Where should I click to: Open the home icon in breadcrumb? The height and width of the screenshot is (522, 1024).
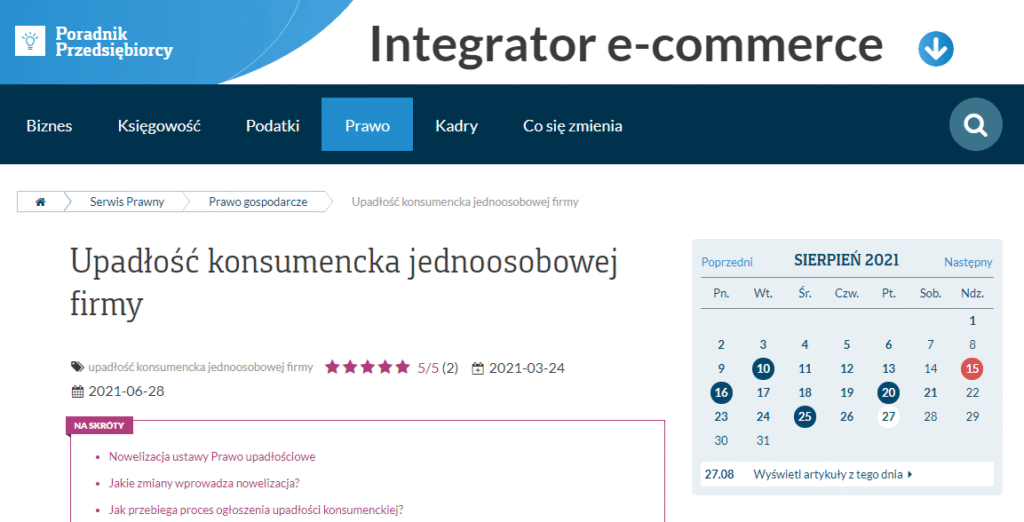tap(40, 202)
